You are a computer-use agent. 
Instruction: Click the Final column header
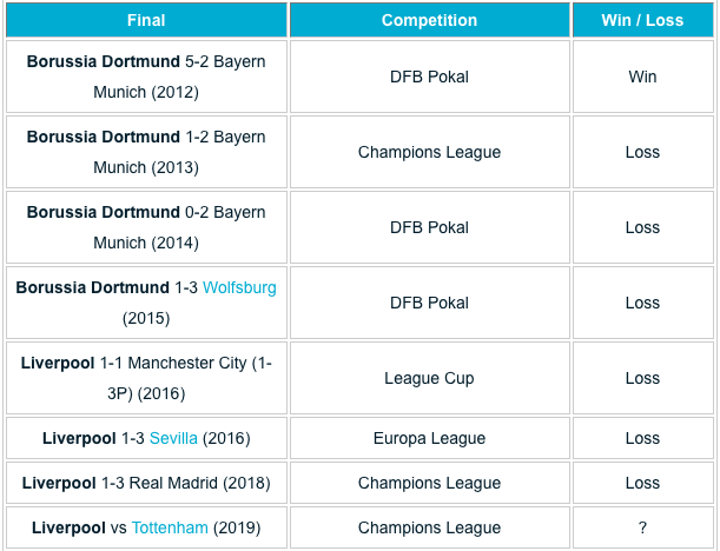(146, 20)
